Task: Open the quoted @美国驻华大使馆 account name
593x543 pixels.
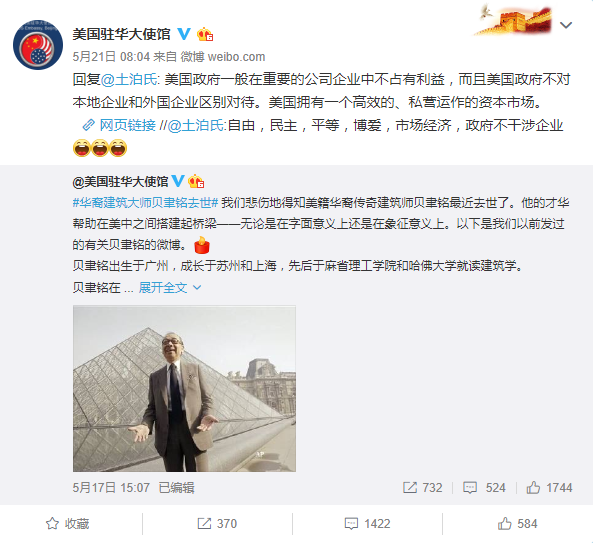Action: [x=121, y=182]
